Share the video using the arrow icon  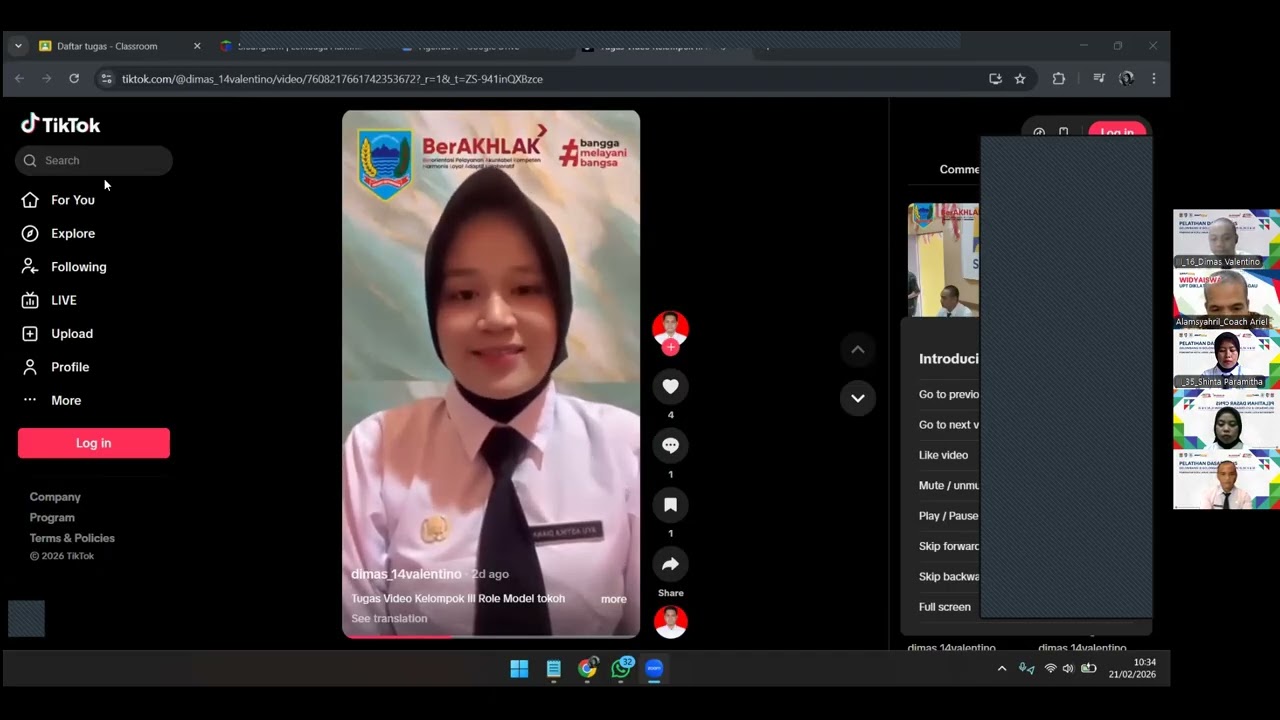pyautogui.click(x=670, y=564)
